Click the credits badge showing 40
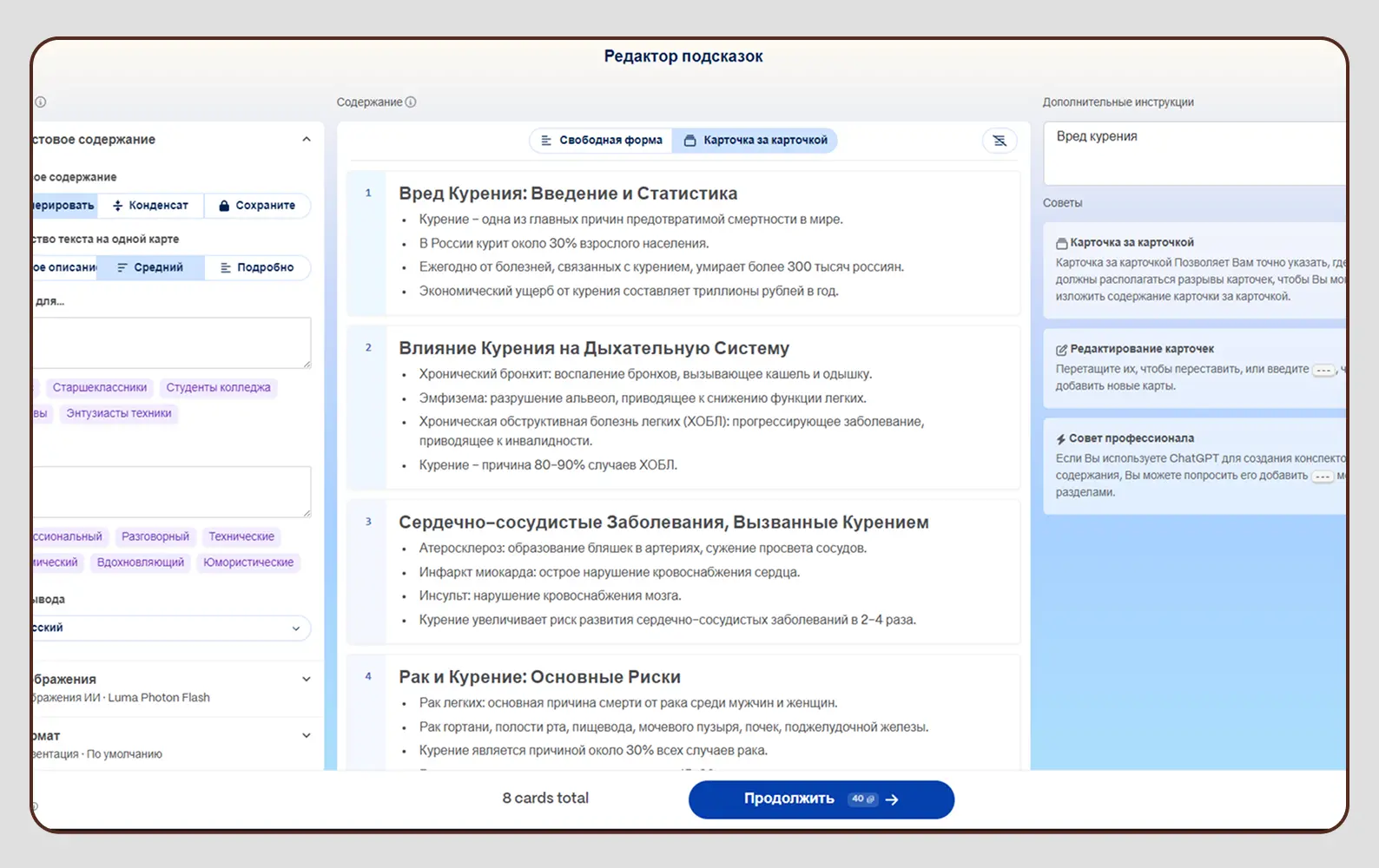 [x=863, y=799]
